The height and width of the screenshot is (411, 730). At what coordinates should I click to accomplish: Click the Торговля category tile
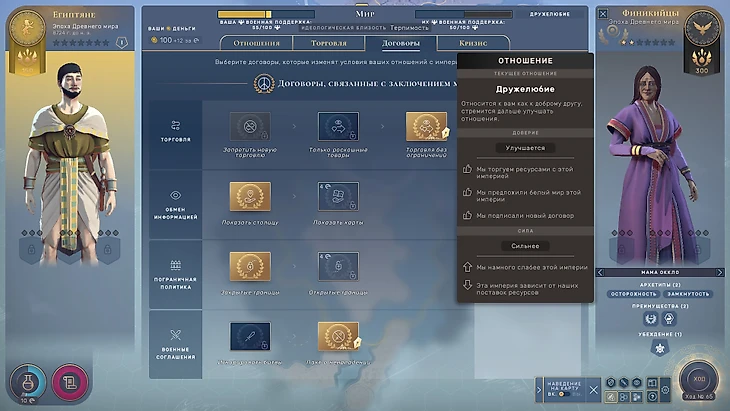[176, 135]
